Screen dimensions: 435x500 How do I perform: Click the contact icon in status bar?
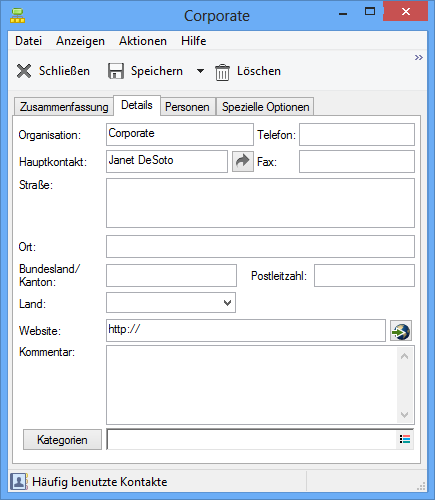[x=18, y=482]
